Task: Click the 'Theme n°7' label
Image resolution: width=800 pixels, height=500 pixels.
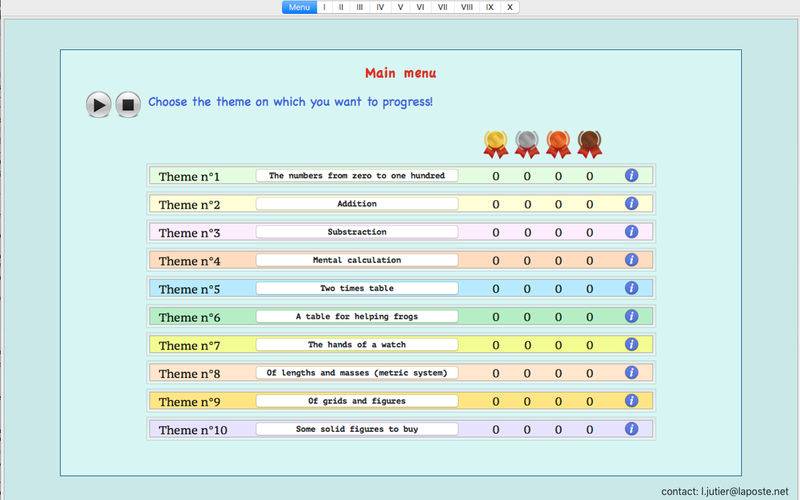Action: [189, 345]
